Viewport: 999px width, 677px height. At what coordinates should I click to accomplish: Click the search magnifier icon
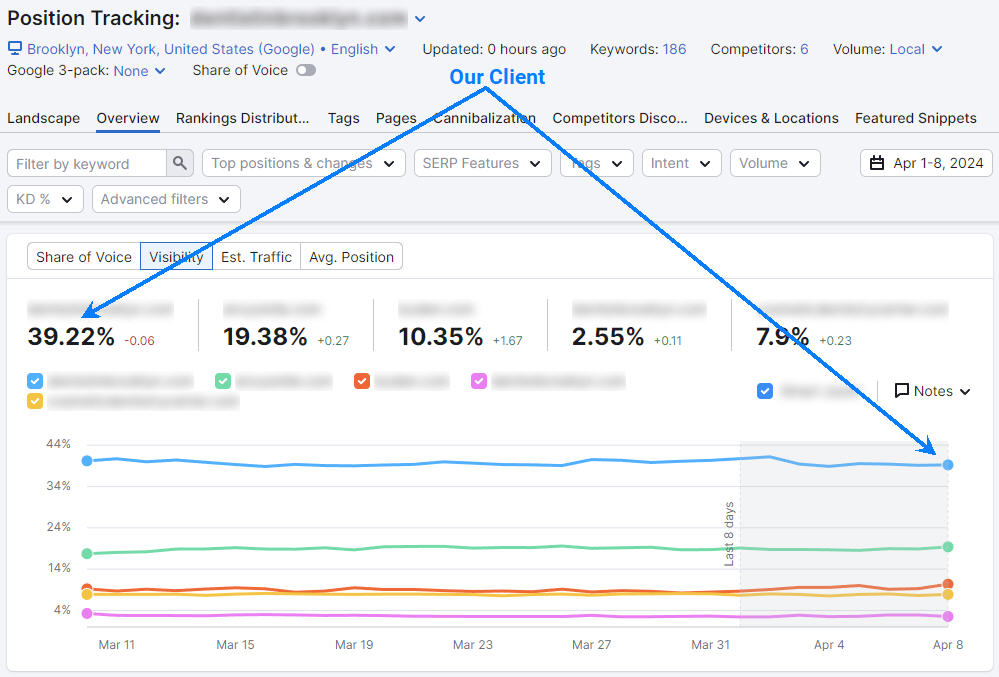click(x=180, y=164)
